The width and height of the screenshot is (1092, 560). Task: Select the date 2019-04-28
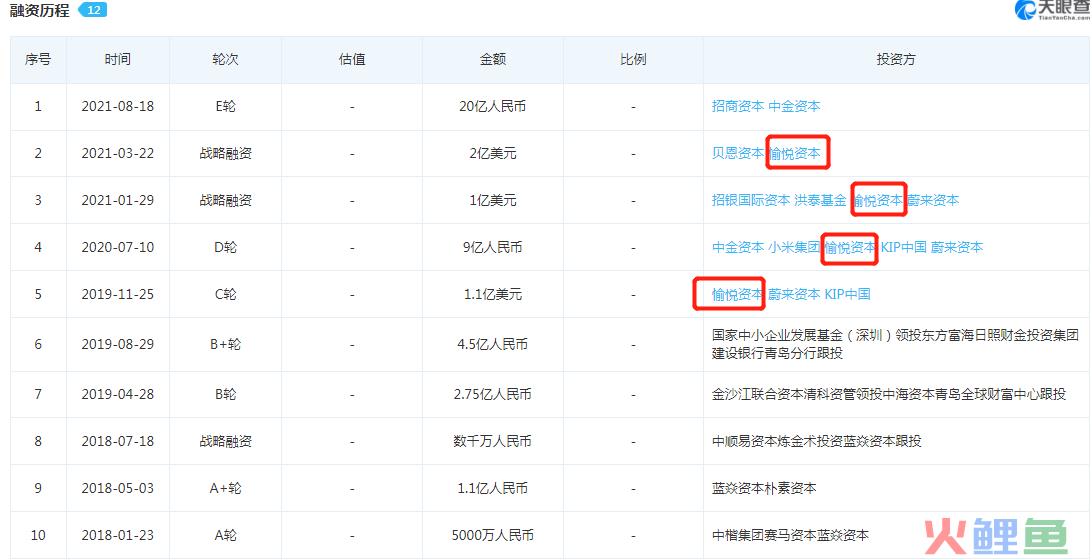[x=118, y=394]
